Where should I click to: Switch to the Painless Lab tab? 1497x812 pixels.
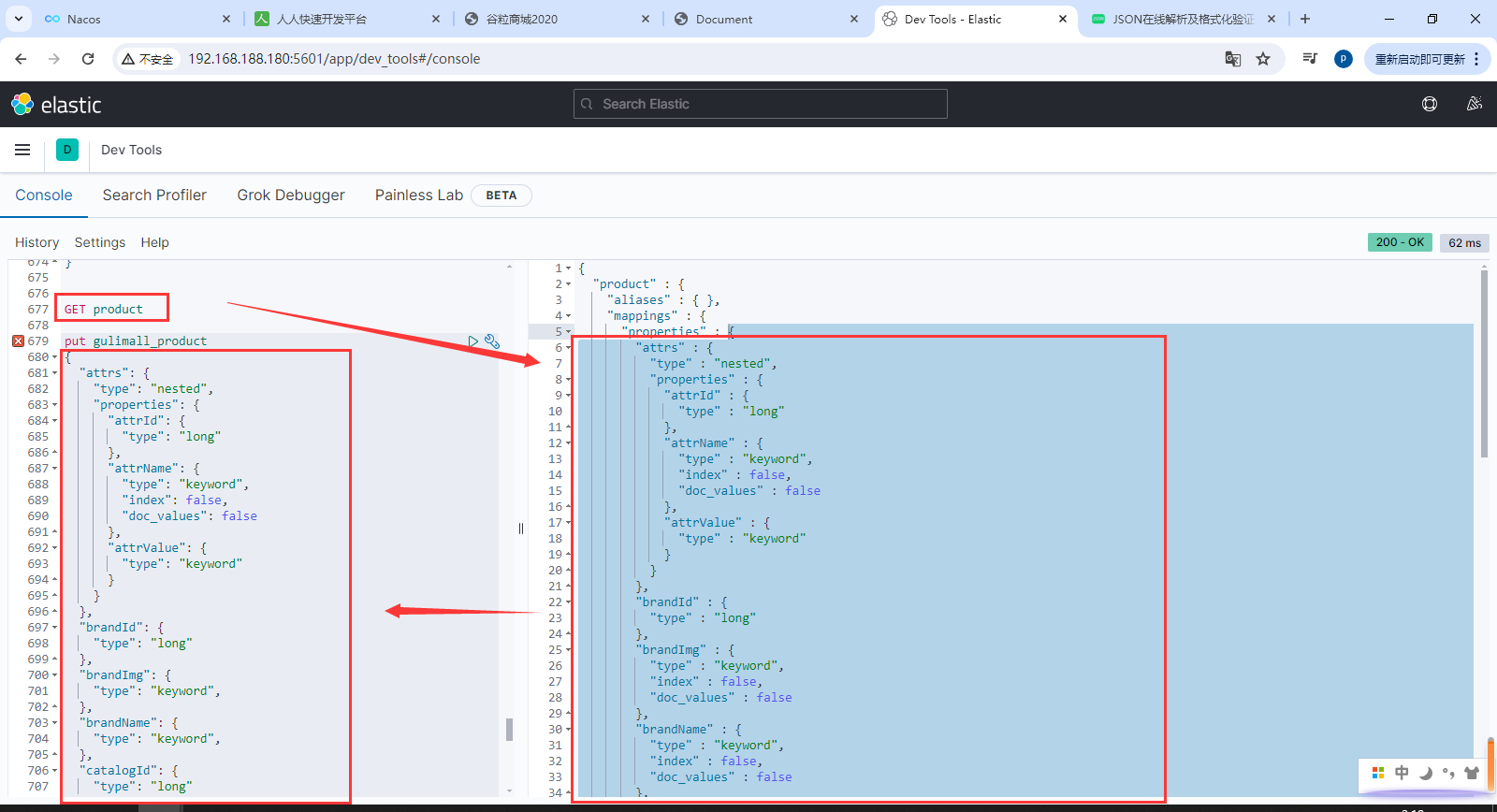click(x=419, y=195)
